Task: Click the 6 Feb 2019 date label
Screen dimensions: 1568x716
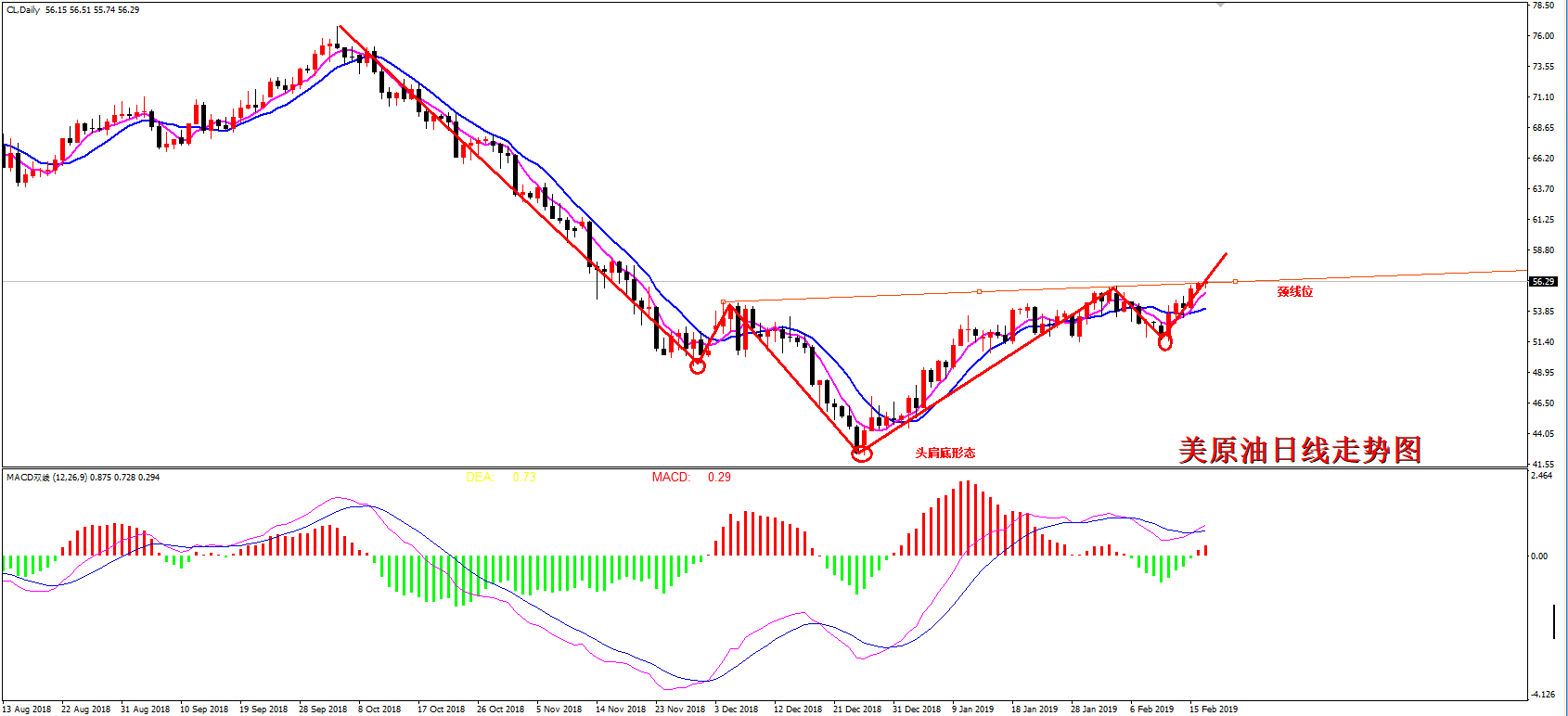Action: tap(1151, 710)
